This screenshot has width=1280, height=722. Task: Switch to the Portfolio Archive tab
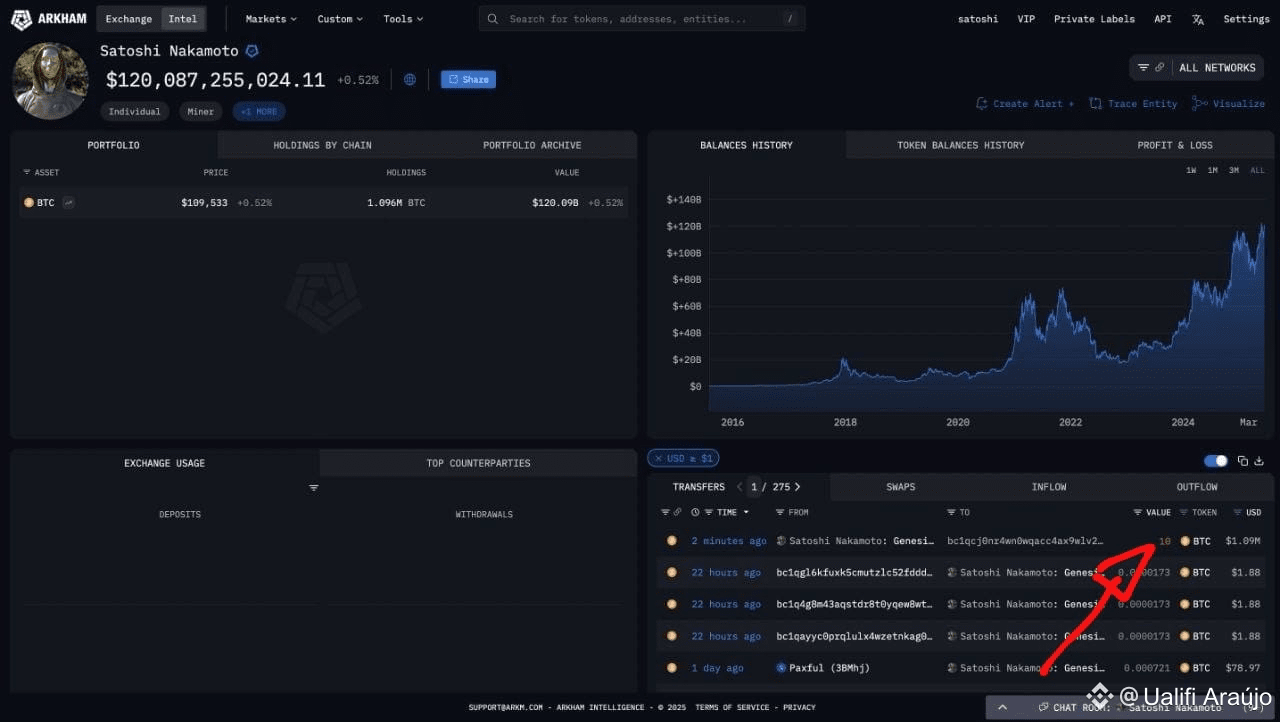click(532, 145)
